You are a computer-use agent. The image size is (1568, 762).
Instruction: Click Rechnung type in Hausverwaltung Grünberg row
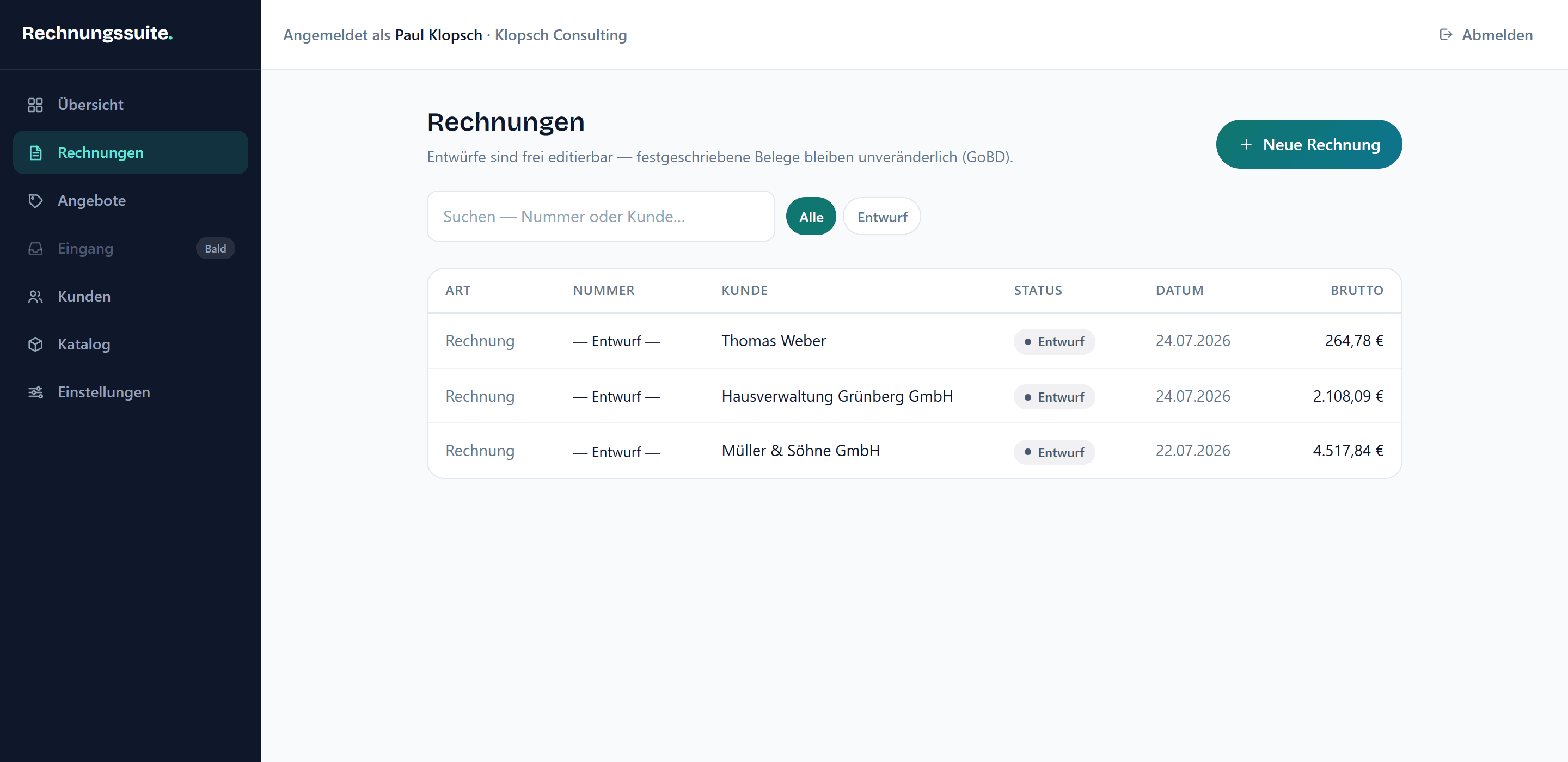[480, 396]
